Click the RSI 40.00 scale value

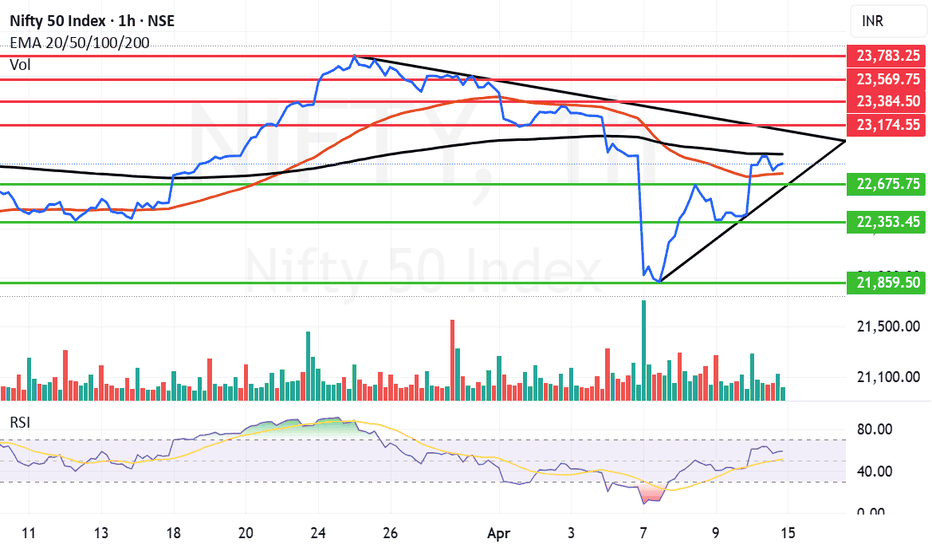(x=875, y=472)
